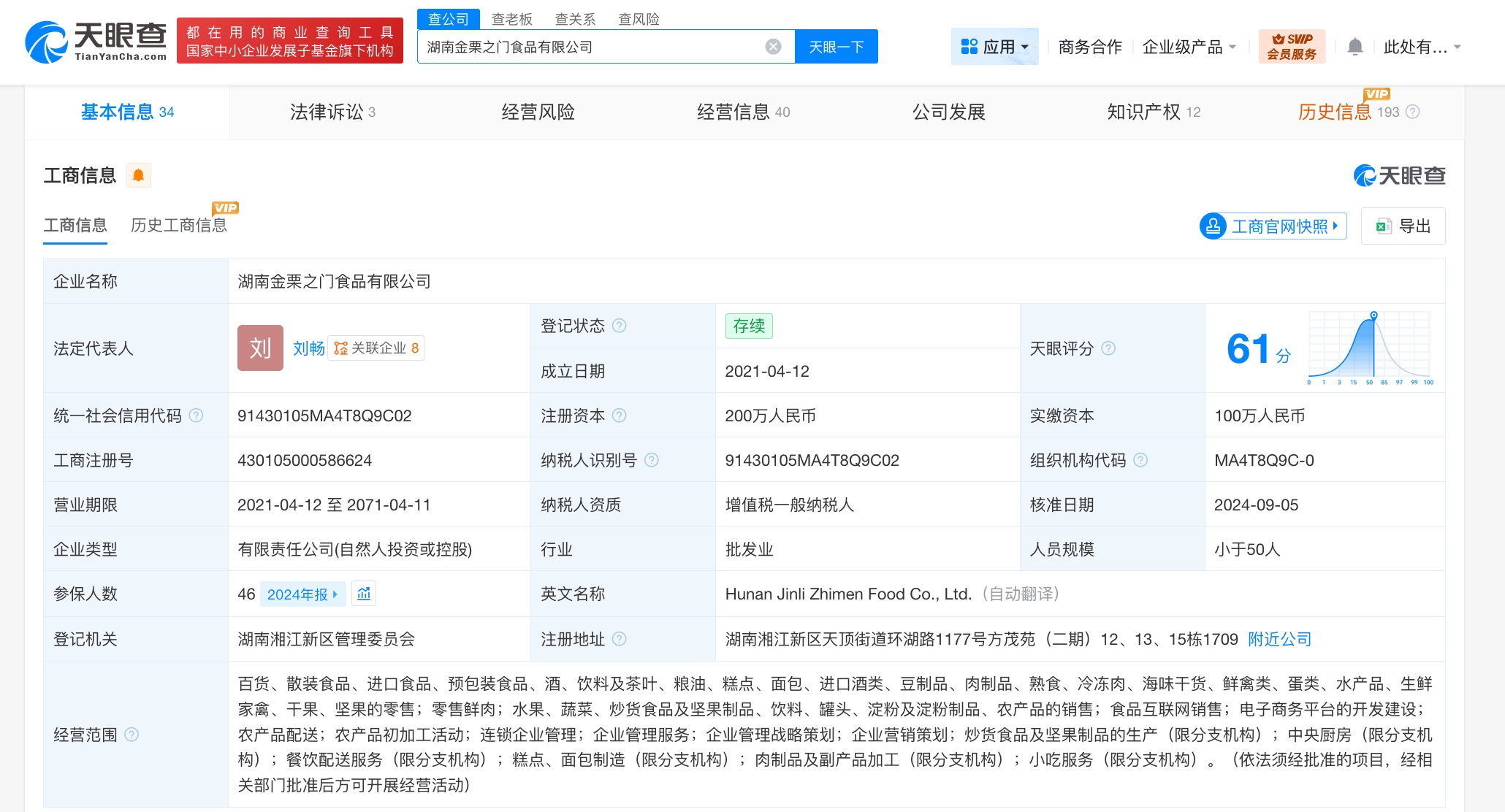Click help icon beside 天眼评分
The width and height of the screenshot is (1505, 812).
[x=1108, y=348]
